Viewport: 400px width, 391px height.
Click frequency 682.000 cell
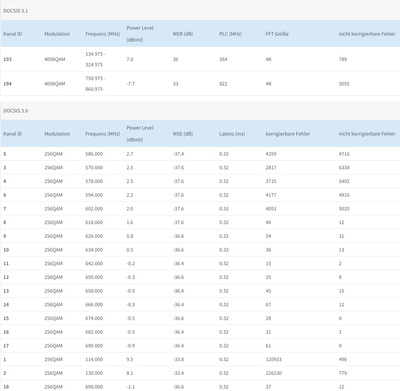click(x=94, y=332)
